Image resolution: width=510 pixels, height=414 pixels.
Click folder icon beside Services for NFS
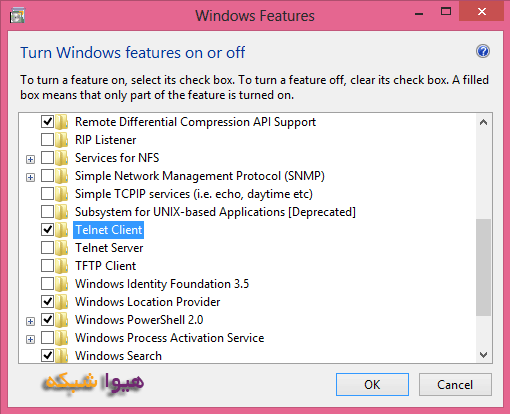(62, 158)
